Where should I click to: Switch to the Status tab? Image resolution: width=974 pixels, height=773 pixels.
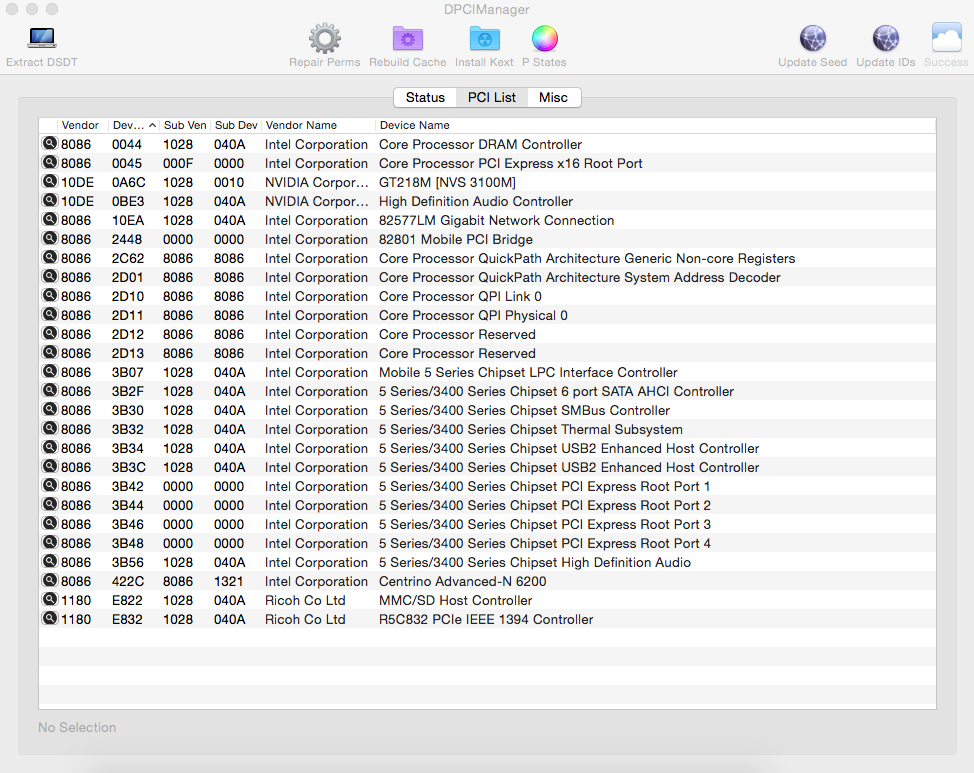pos(425,97)
